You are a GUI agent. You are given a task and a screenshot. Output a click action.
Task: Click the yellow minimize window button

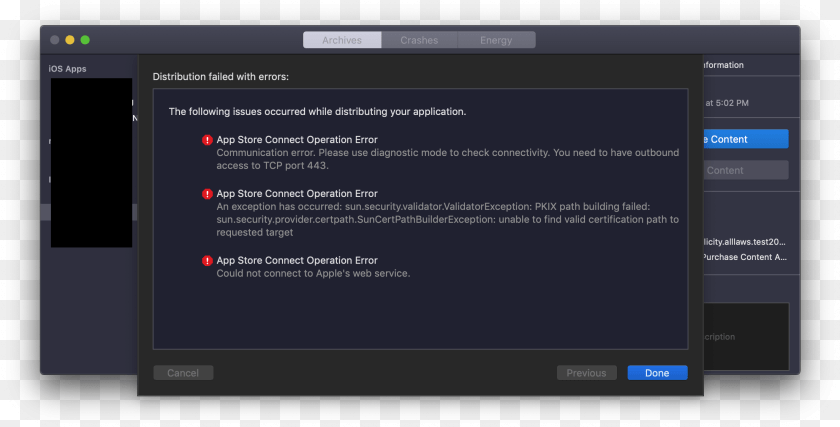pyautogui.click(x=70, y=40)
